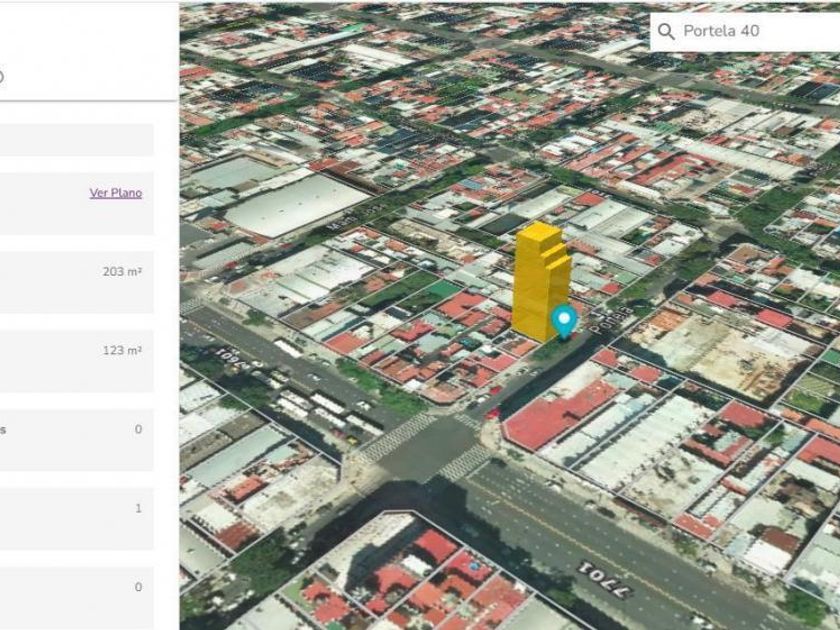Click the large white warehouse roof

pyautogui.click(x=297, y=203)
